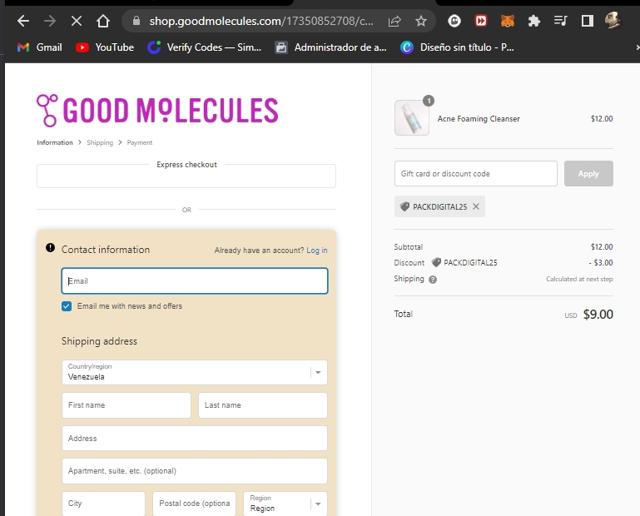The width and height of the screenshot is (640, 516).
Task: Open the Grammarly extension icon
Action: click(x=454, y=20)
